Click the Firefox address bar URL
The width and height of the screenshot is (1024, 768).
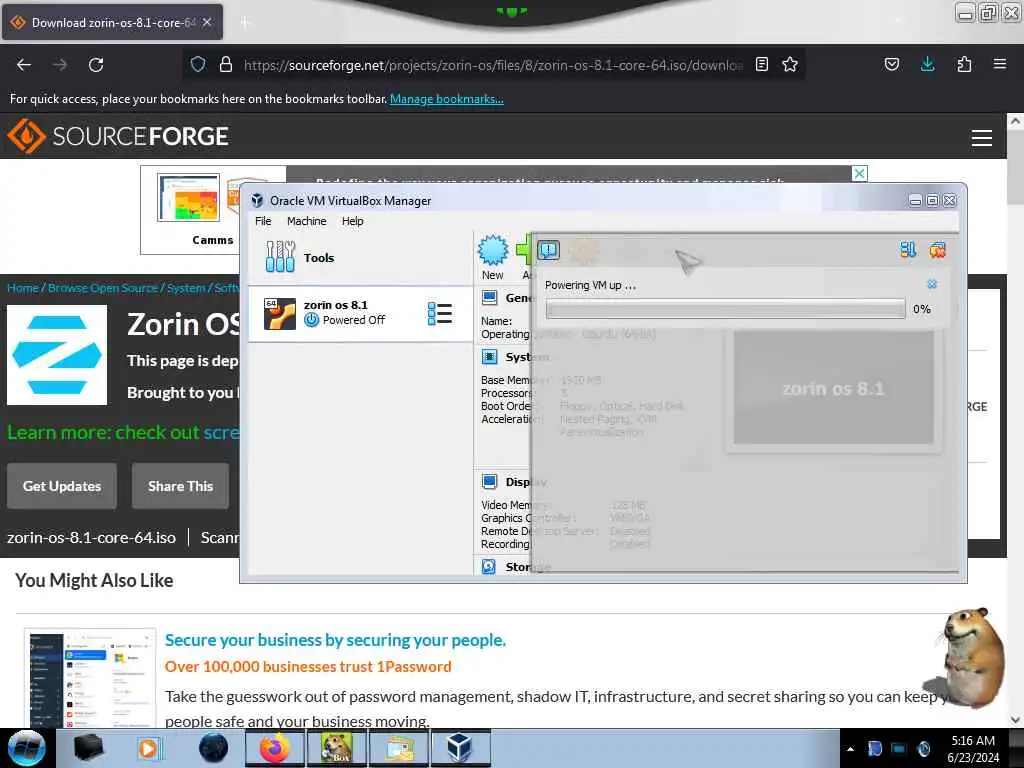coord(493,65)
